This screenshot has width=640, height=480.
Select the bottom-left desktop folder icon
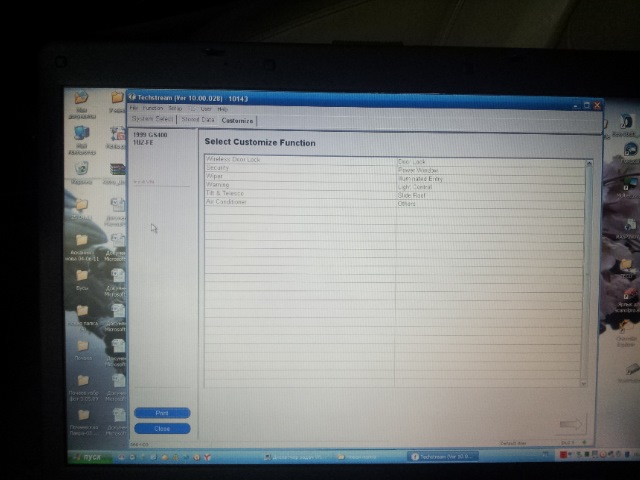pos(84,422)
